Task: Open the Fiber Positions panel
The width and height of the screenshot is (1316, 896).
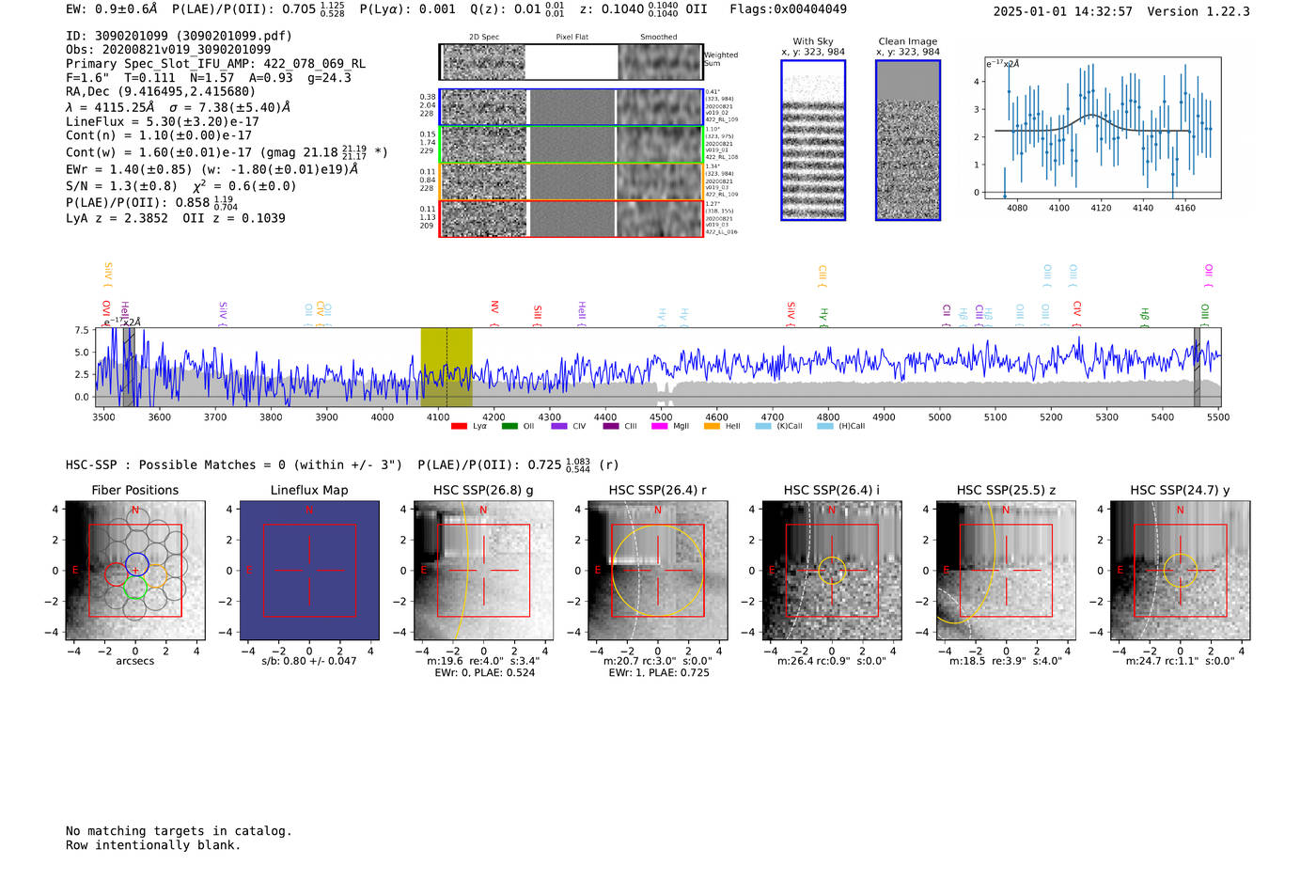Action: tap(135, 571)
